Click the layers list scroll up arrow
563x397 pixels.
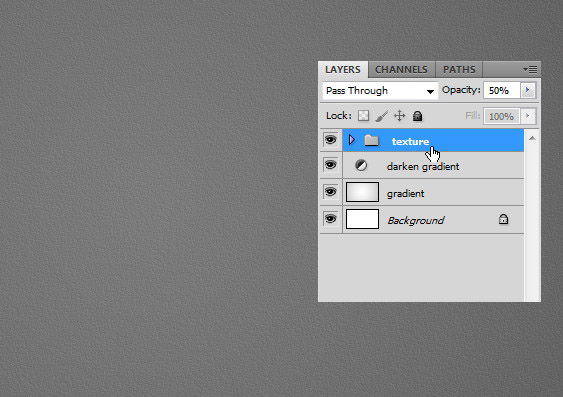[x=532, y=139]
